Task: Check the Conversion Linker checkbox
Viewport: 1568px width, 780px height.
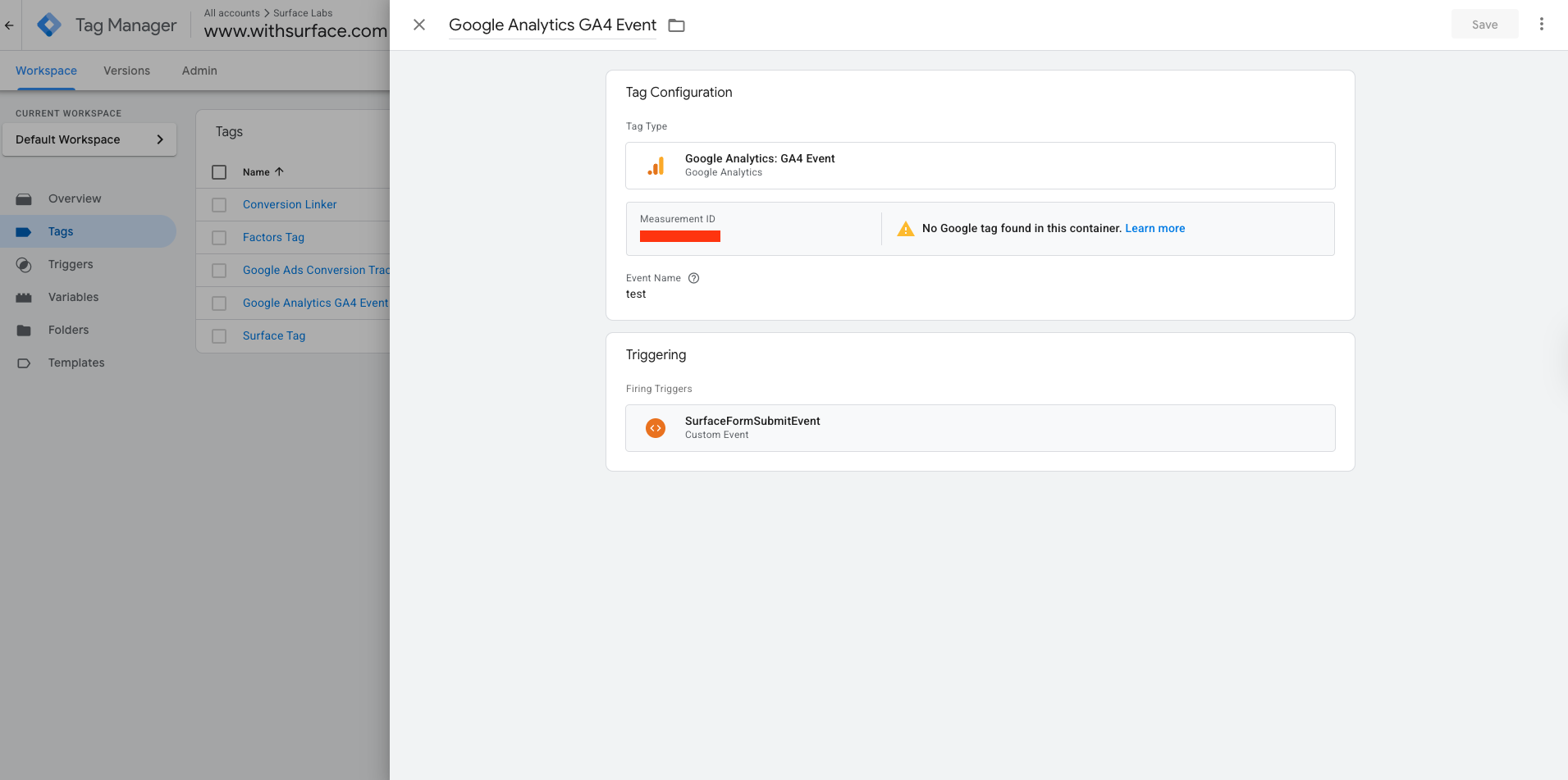Action: [218, 204]
